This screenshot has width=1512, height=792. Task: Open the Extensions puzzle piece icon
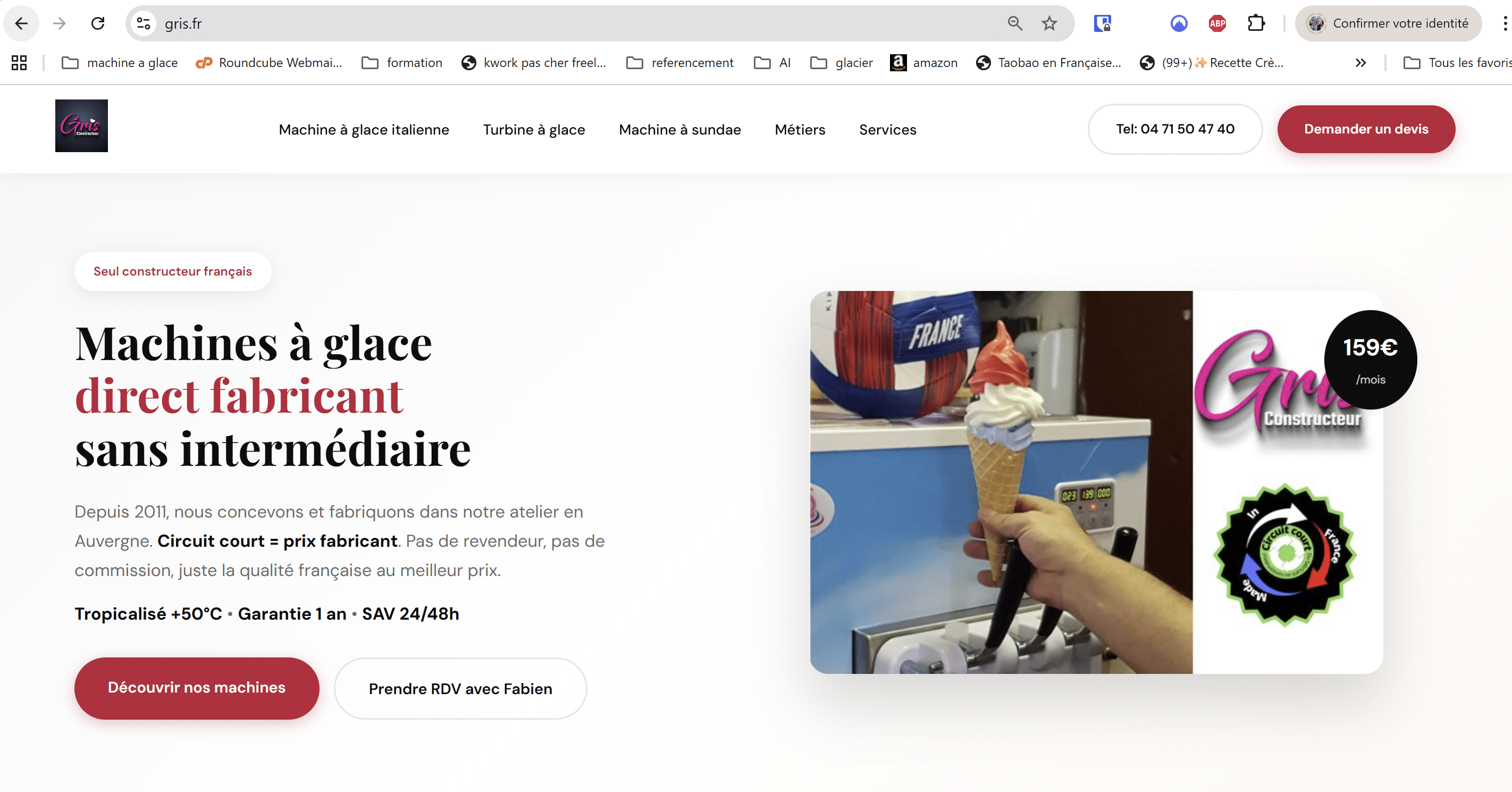pyautogui.click(x=1256, y=23)
